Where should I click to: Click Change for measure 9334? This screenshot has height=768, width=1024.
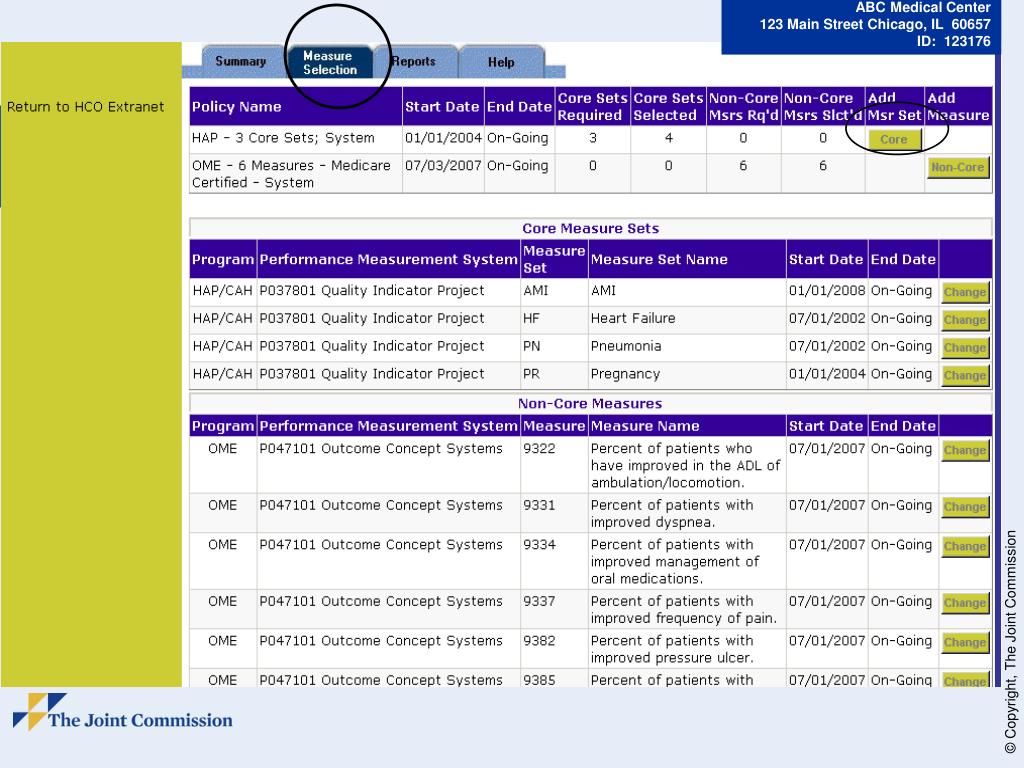pos(965,546)
